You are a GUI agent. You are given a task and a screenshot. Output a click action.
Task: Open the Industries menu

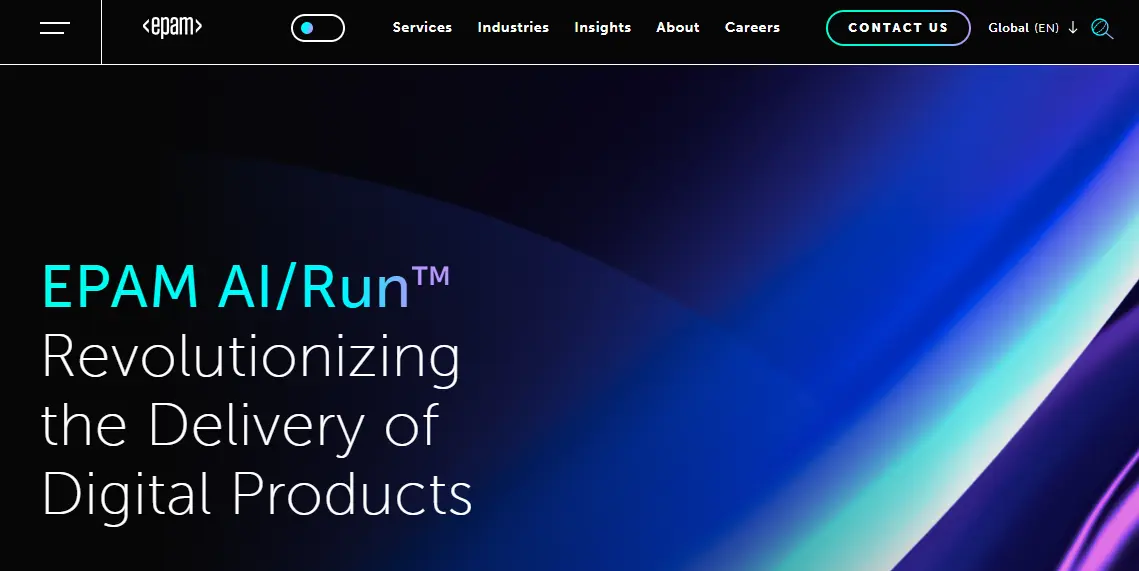513,28
